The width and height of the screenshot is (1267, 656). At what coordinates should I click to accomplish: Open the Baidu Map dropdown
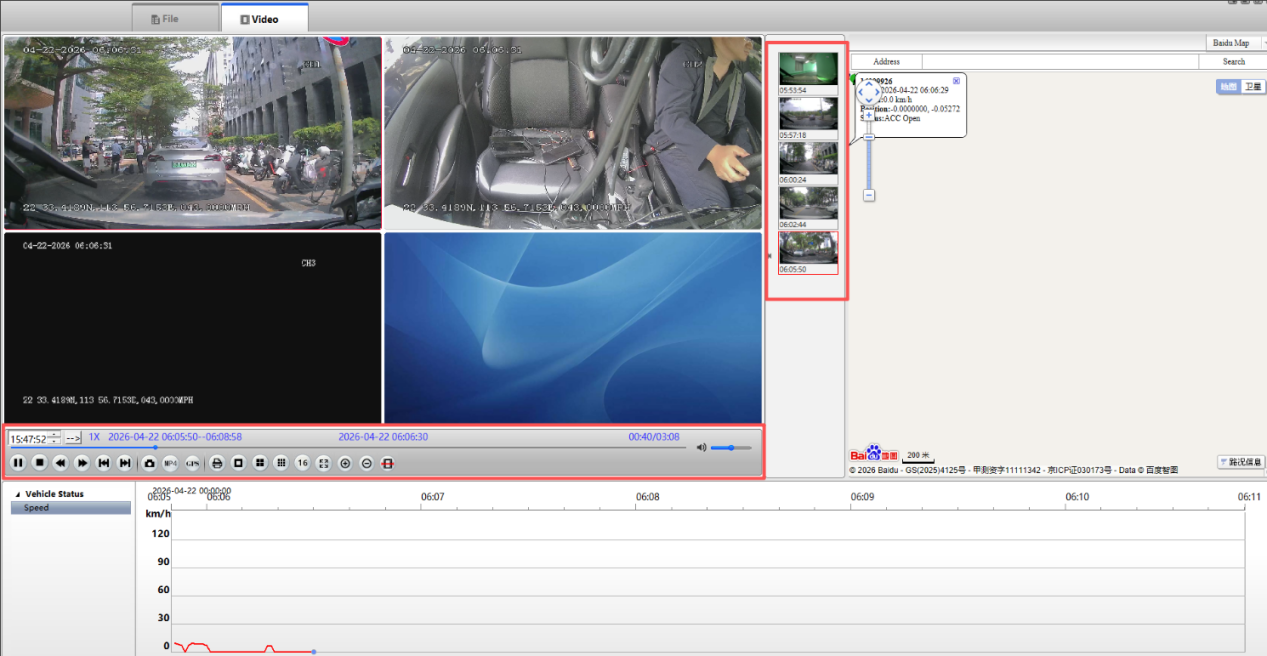1235,43
